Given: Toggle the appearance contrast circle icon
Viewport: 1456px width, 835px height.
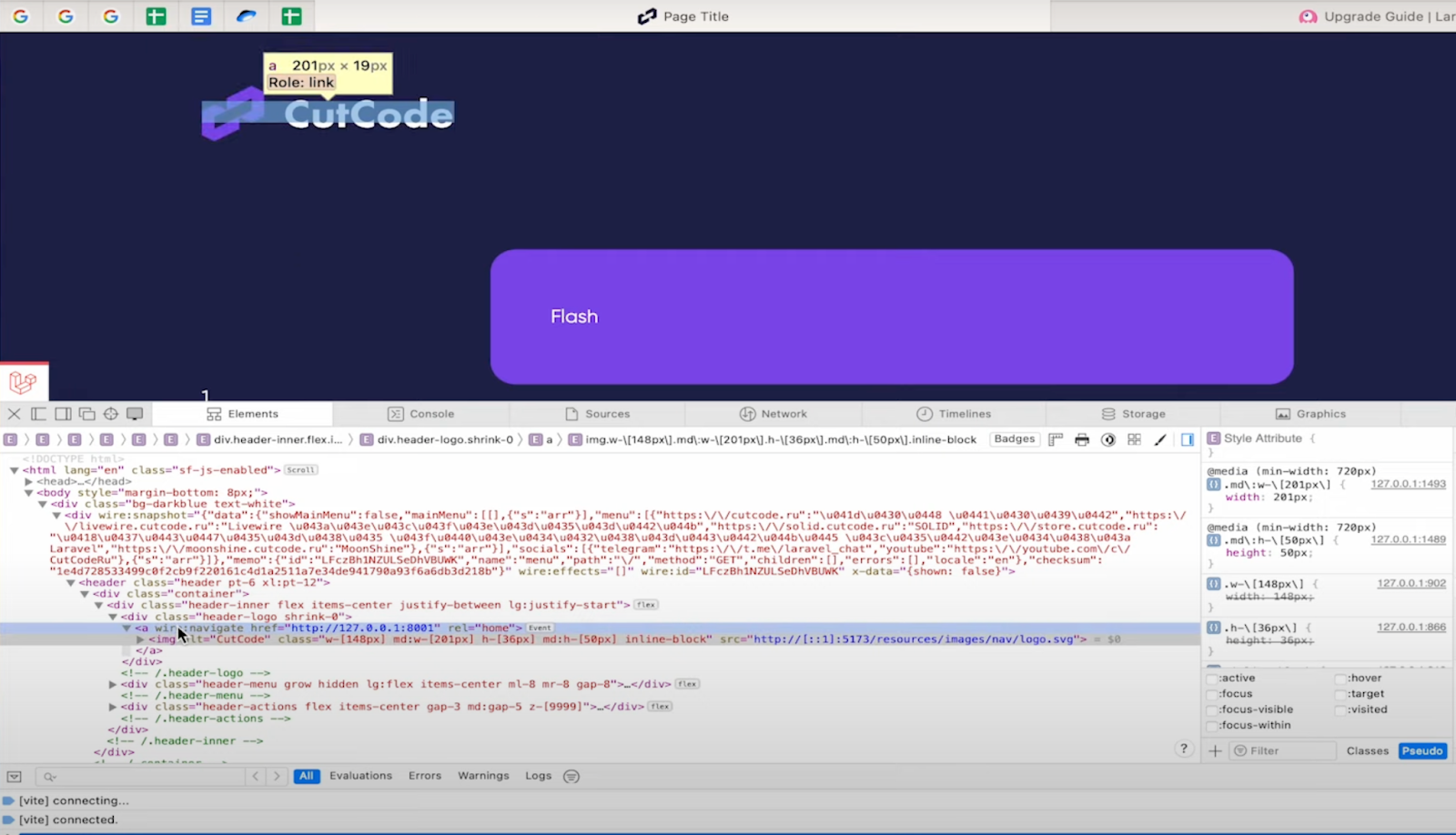Looking at the screenshot, I should click(1108, 439).
